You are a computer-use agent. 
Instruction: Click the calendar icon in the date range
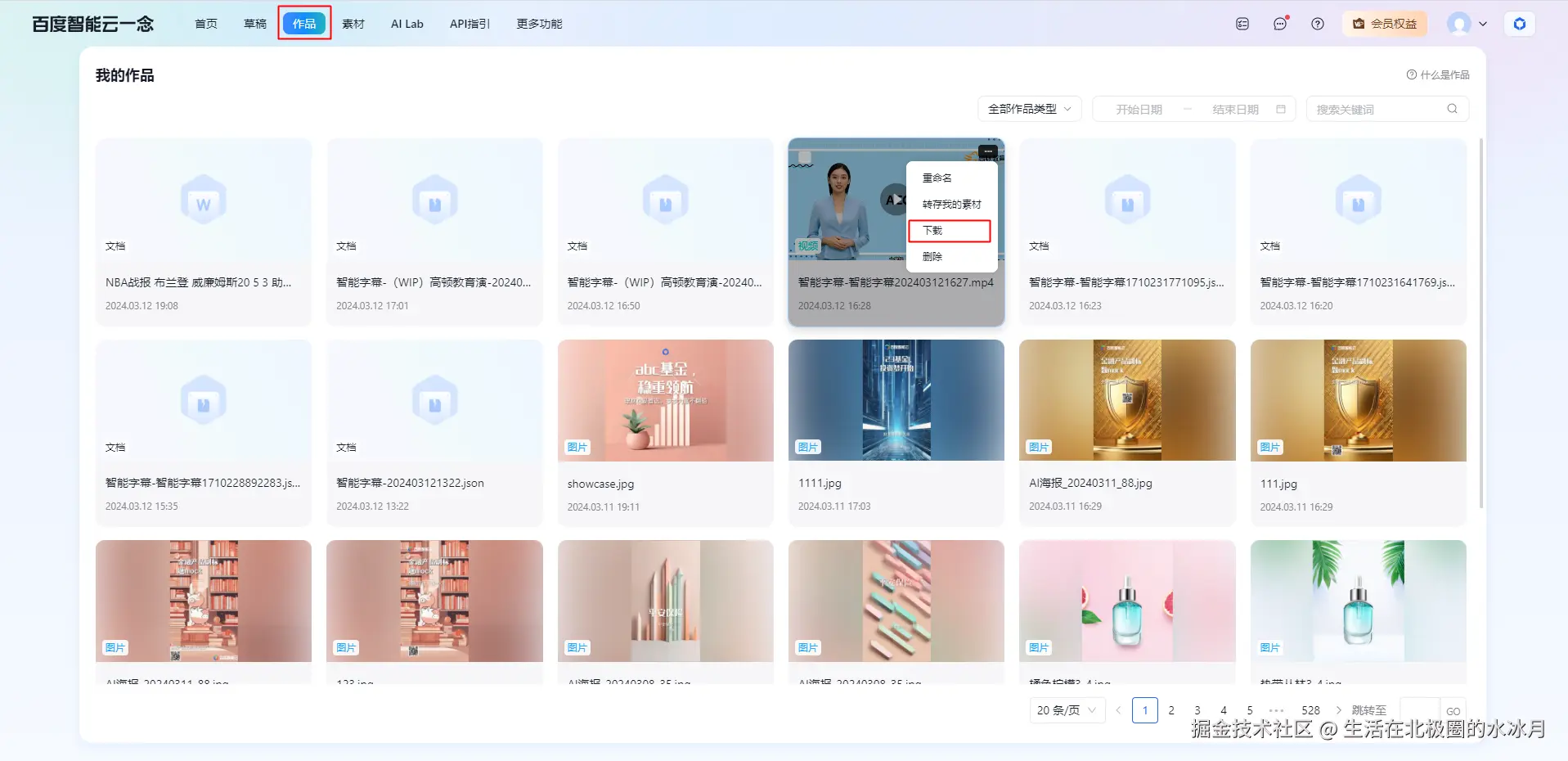coord(1281,109)
